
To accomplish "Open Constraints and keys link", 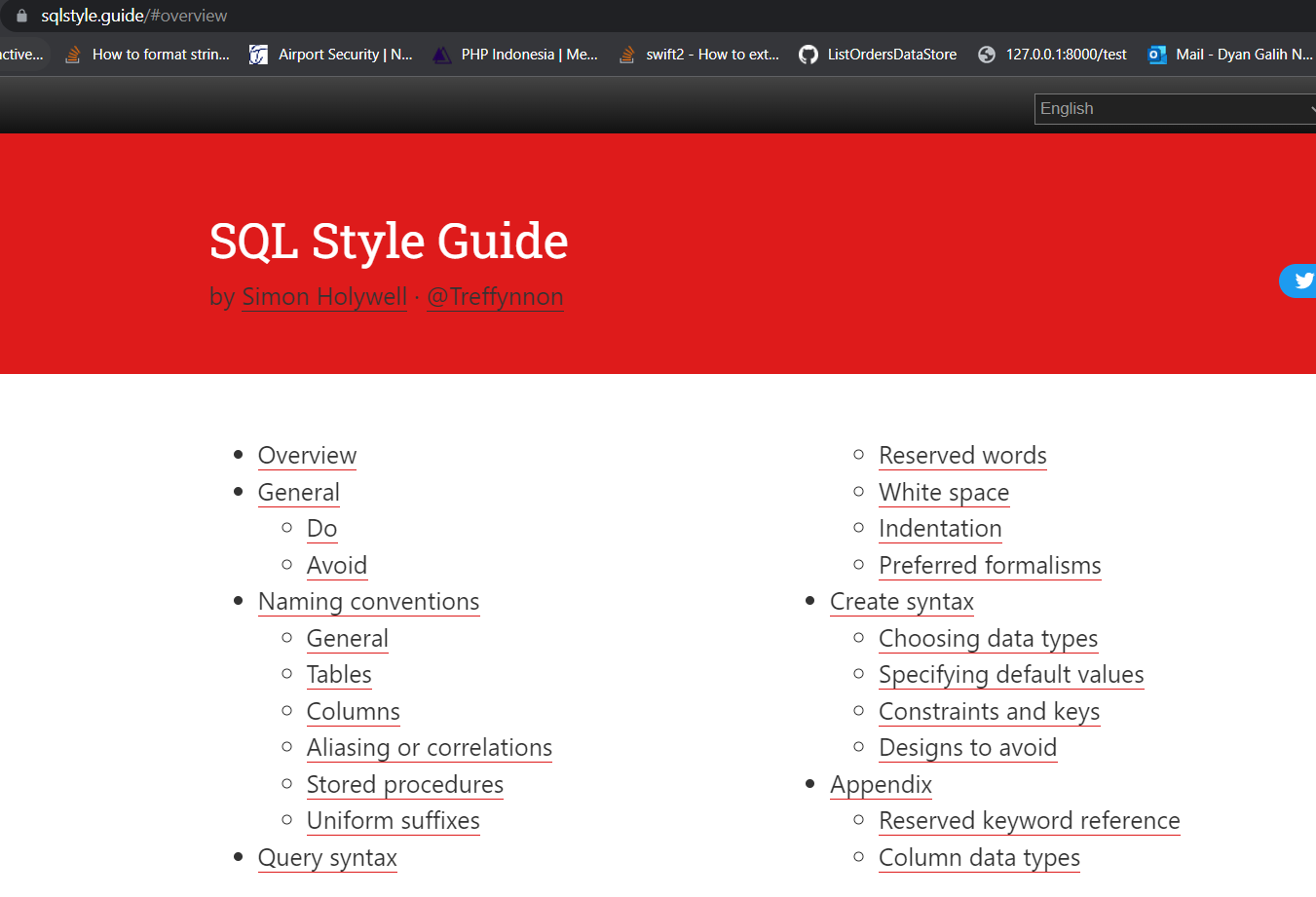I will click(989, 712).
